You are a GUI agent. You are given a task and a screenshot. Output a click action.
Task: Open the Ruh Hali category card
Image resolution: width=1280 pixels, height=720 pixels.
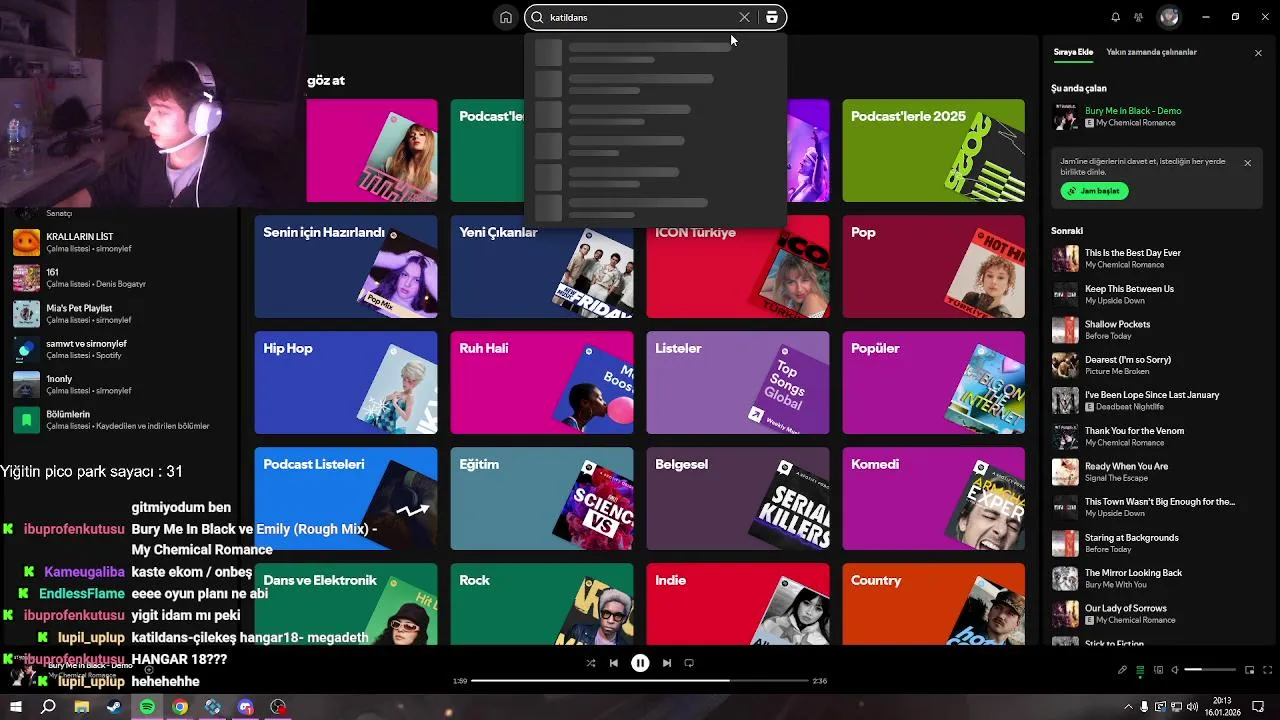(542, 382)
